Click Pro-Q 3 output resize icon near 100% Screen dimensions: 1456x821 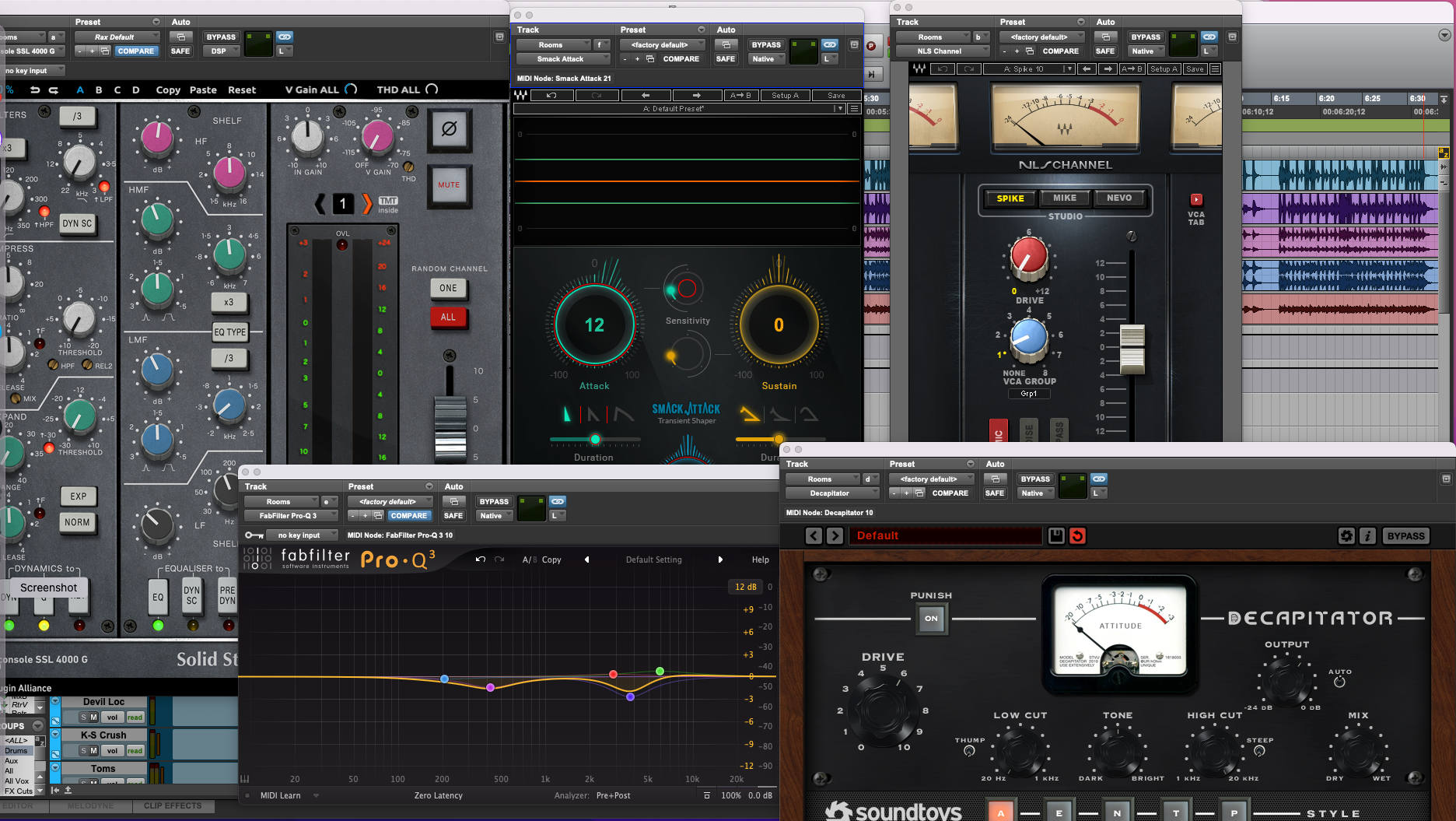707,795
